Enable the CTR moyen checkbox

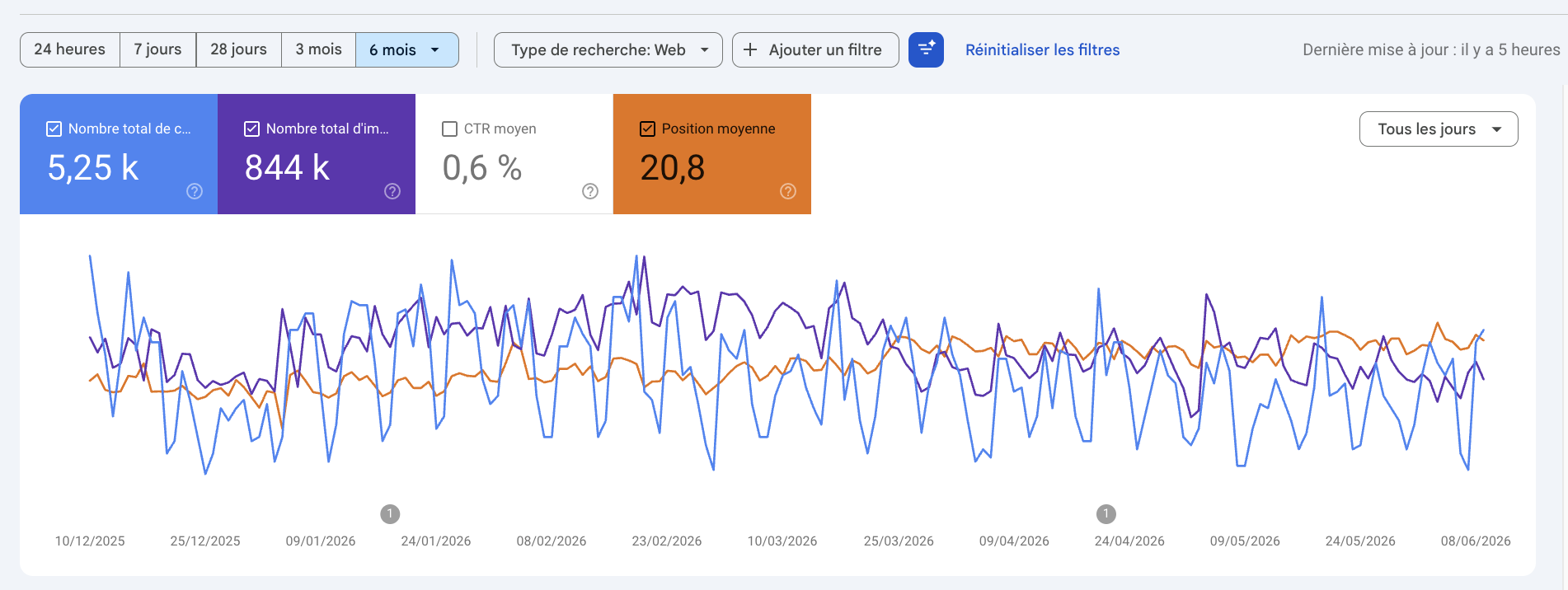(x=450, y=129)
